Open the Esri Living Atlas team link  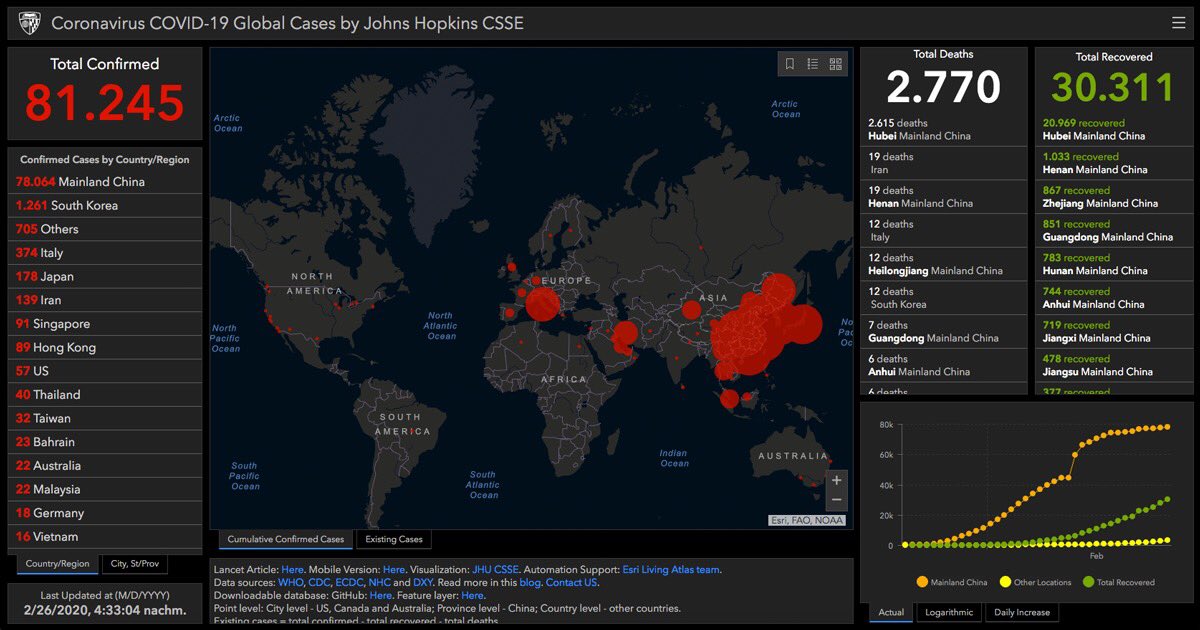click(670, 570)
